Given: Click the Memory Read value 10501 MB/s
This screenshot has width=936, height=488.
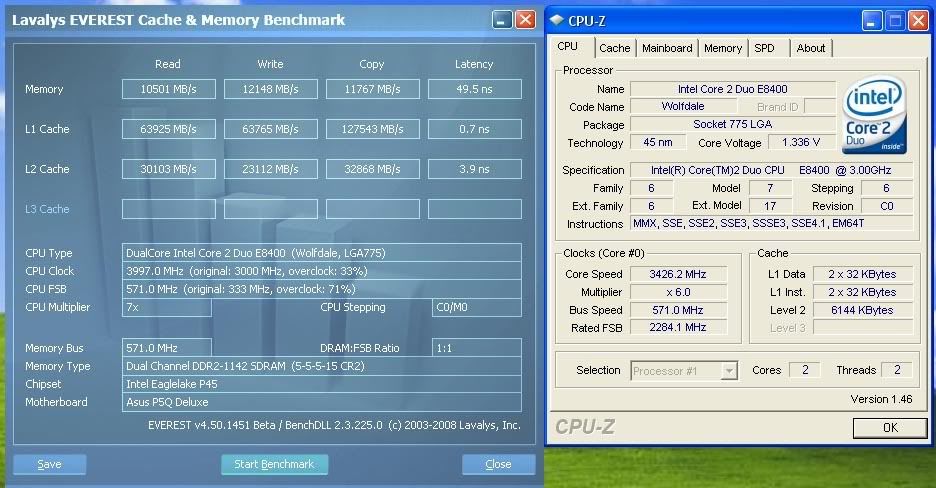Looking at the screenshot, I should click(168, 89).
